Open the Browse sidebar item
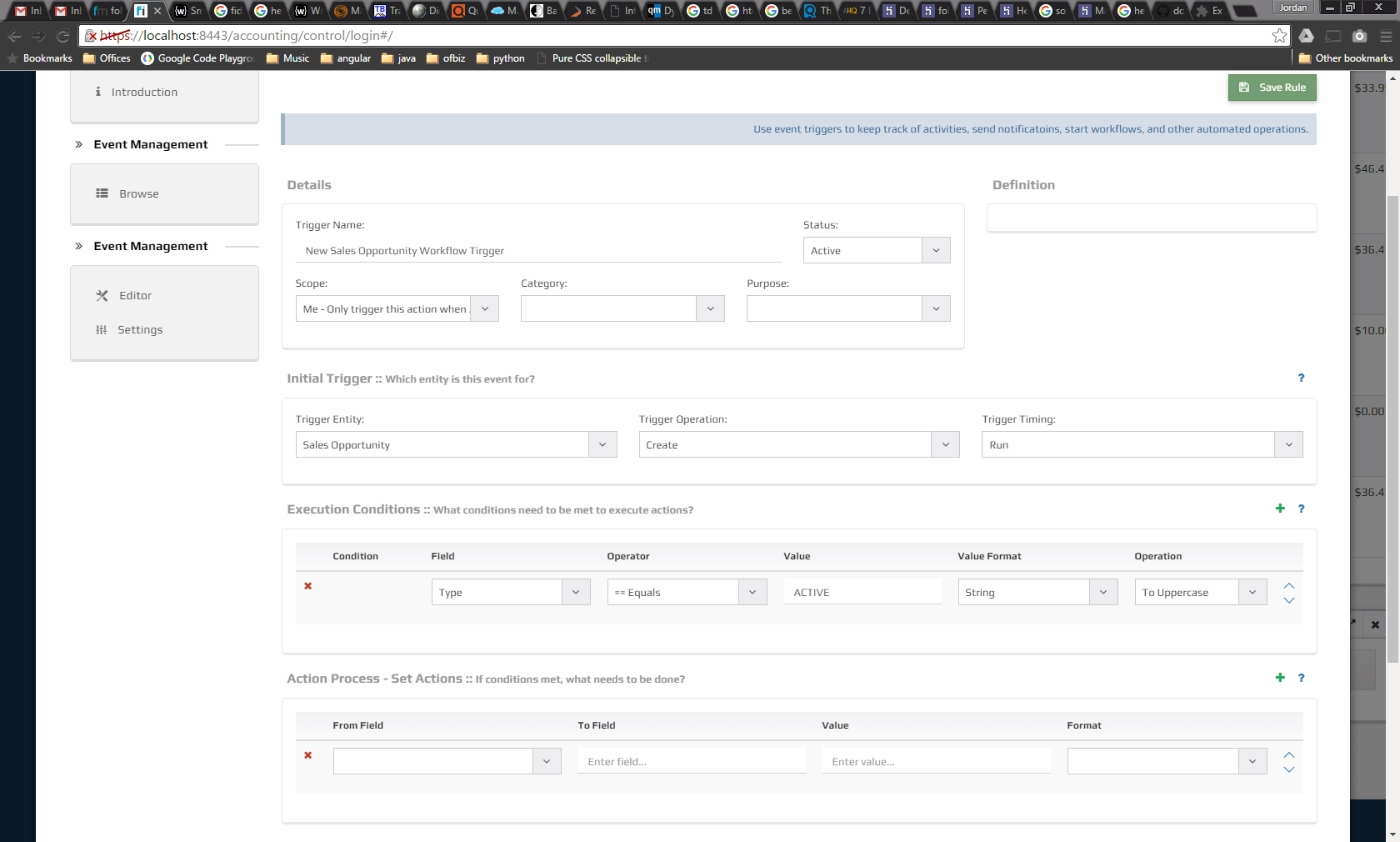 point(138,193)
